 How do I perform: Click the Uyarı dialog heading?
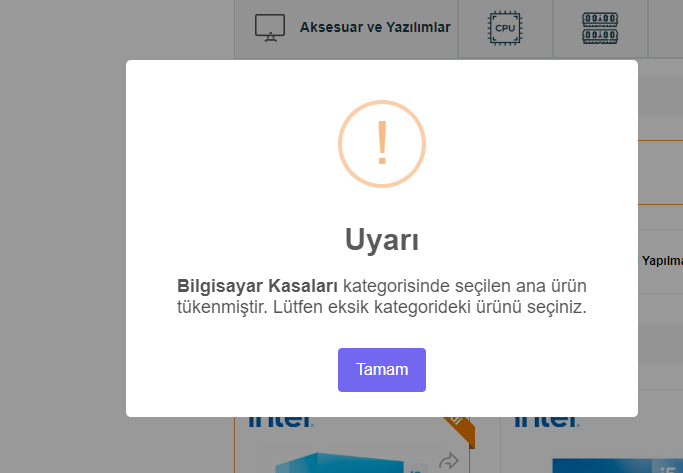382,239
